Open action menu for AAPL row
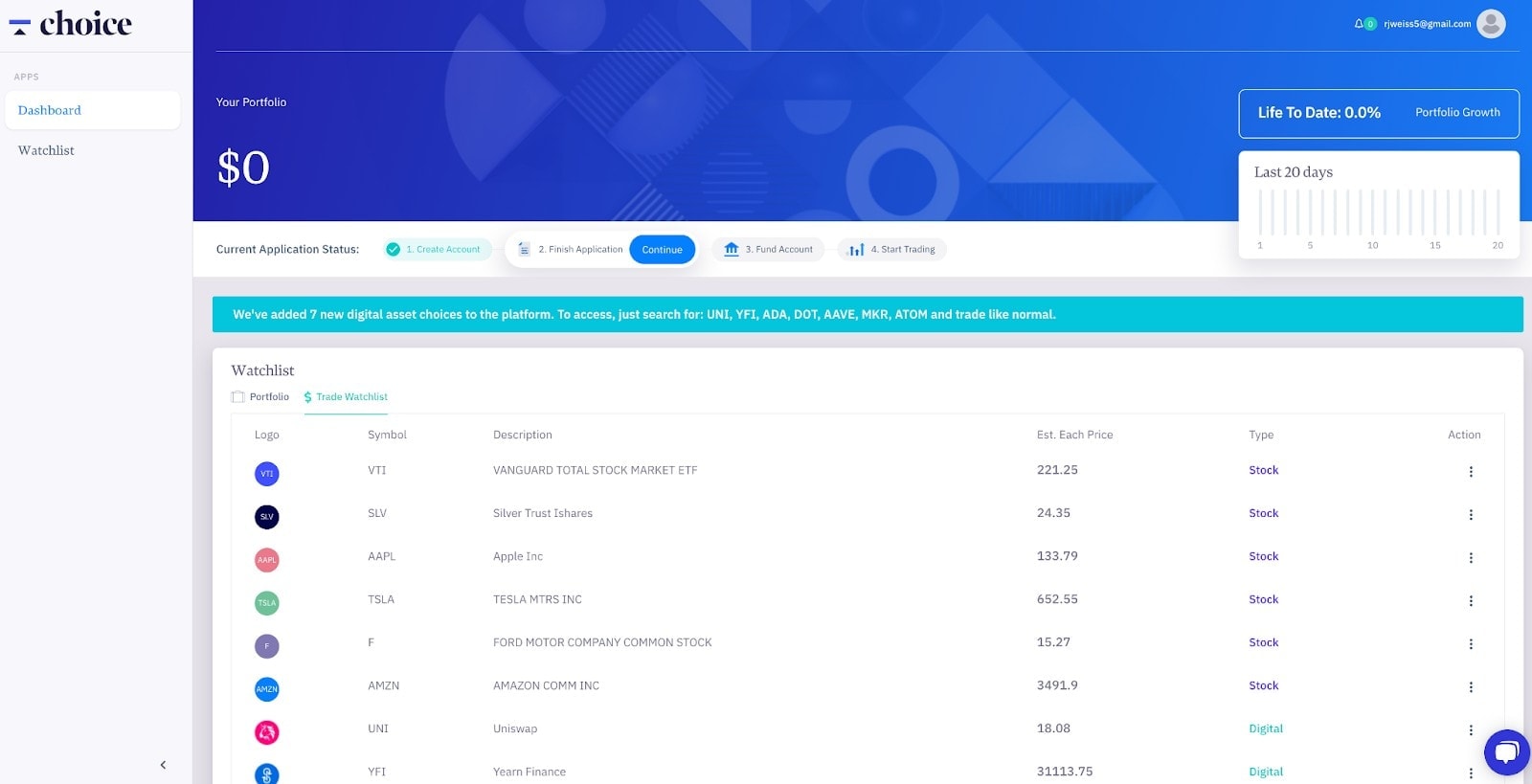 (x=1471, y=558)
